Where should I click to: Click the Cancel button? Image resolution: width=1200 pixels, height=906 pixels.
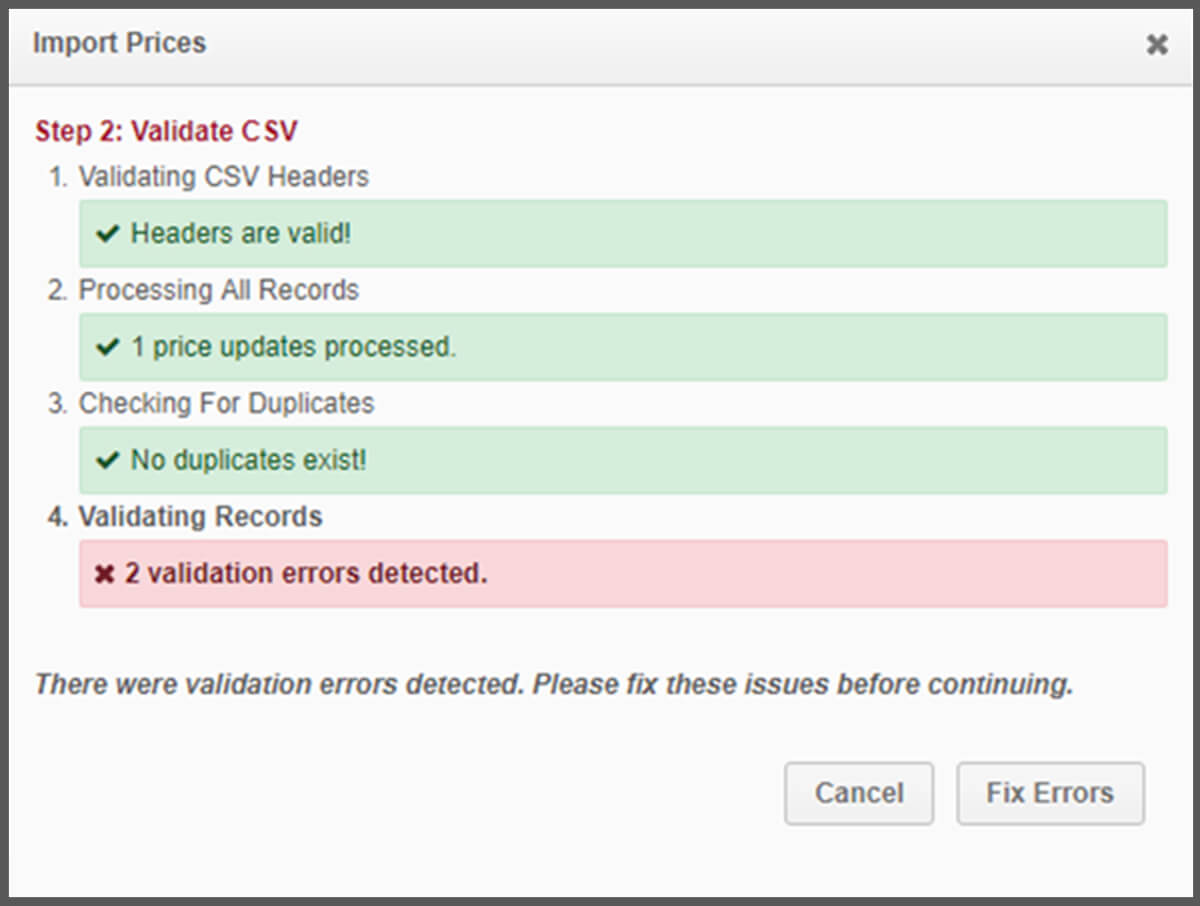click(x=858, y=793)
